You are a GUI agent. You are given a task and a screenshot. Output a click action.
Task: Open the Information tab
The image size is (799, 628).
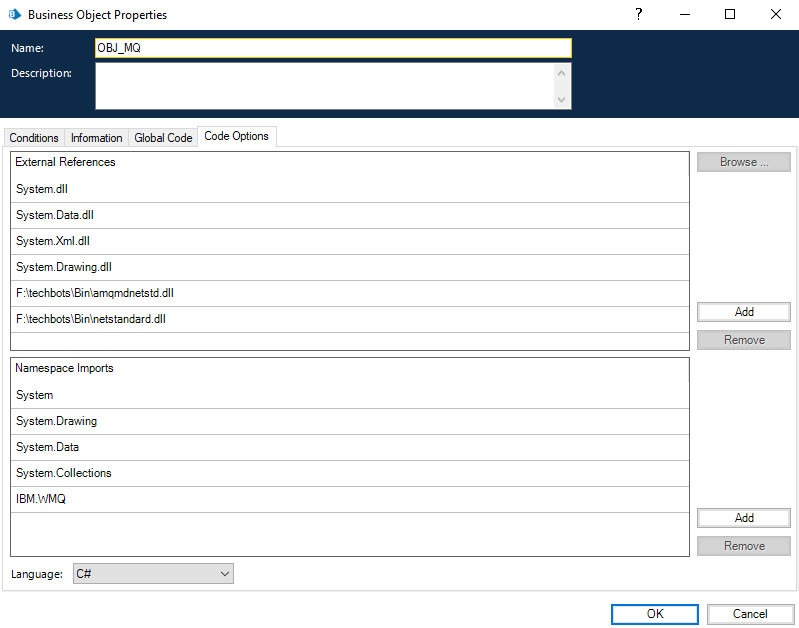[97, 138]
